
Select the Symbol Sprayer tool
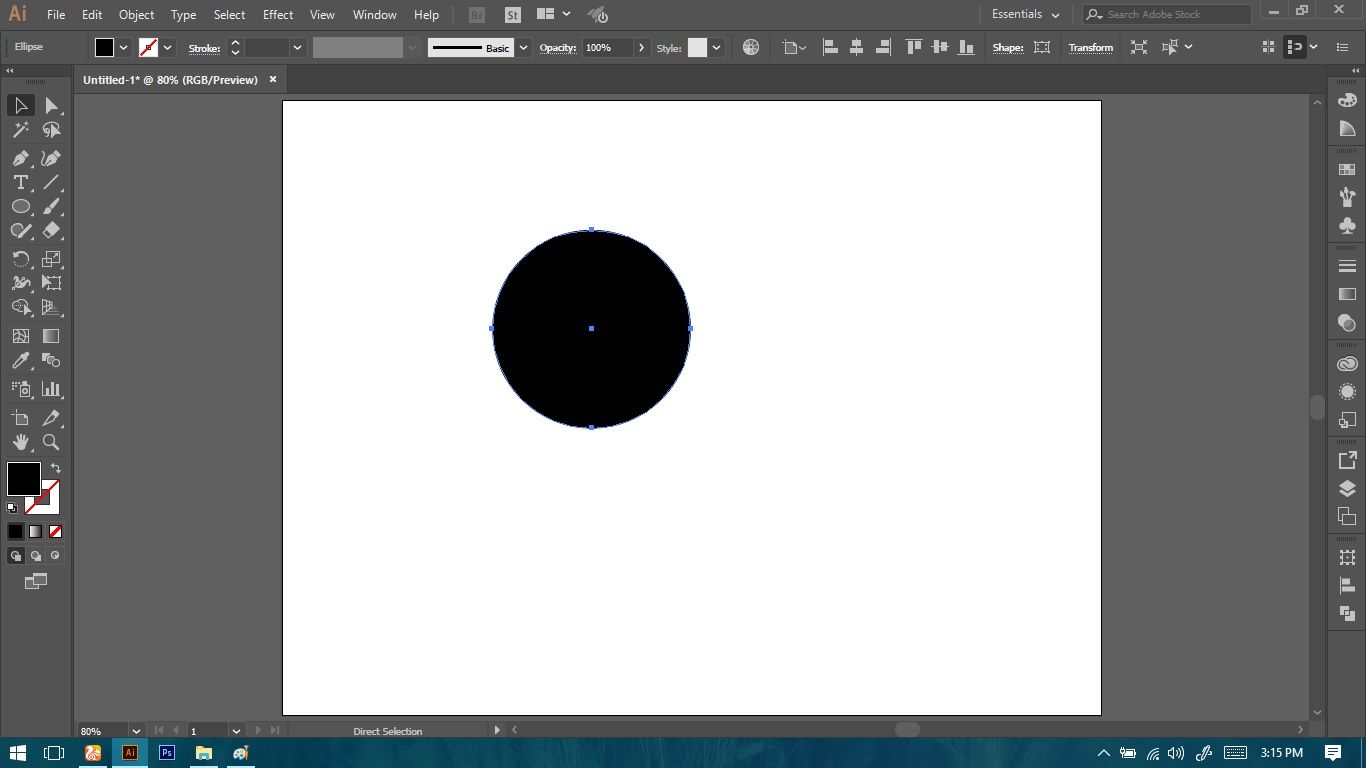pos(20,389)
